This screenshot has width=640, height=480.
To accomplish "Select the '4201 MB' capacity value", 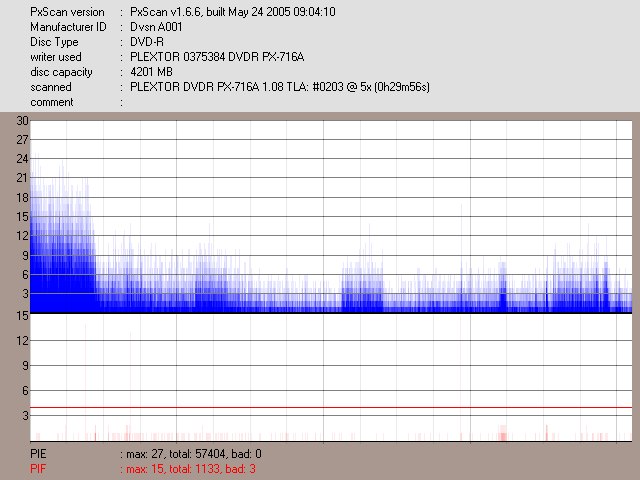I will point(151,72).
